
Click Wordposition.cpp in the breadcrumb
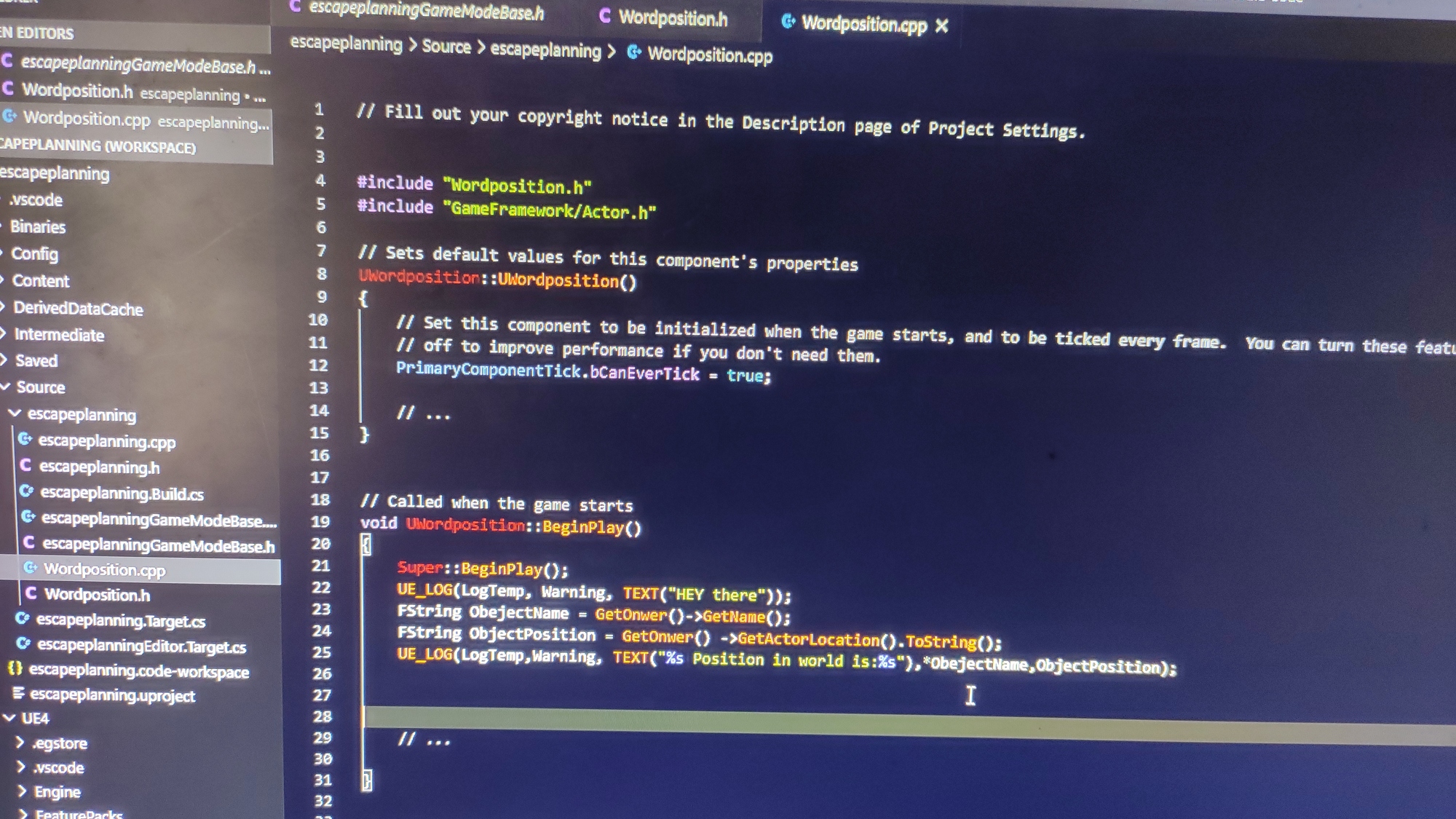pos(710,55)
